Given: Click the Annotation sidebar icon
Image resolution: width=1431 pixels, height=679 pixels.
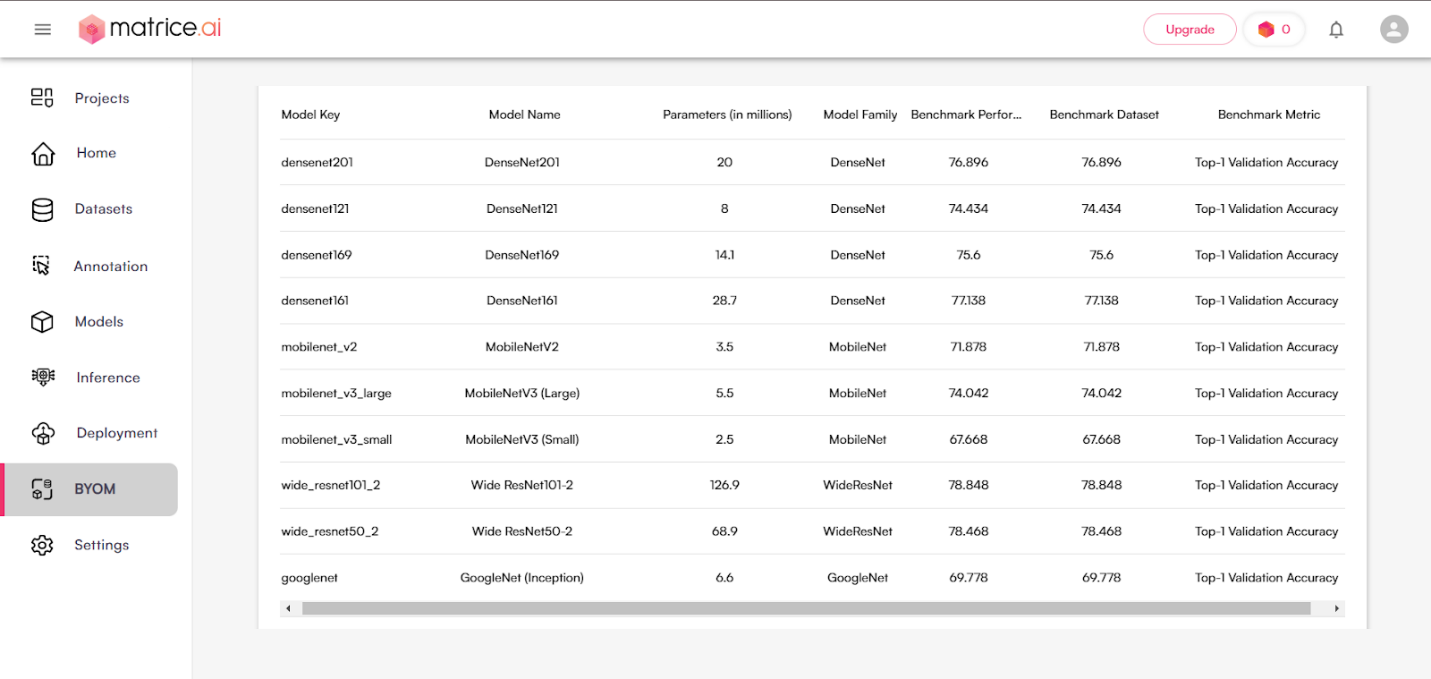Looking at the screenshot, I should pyautogui.click(x=41, y=266).
